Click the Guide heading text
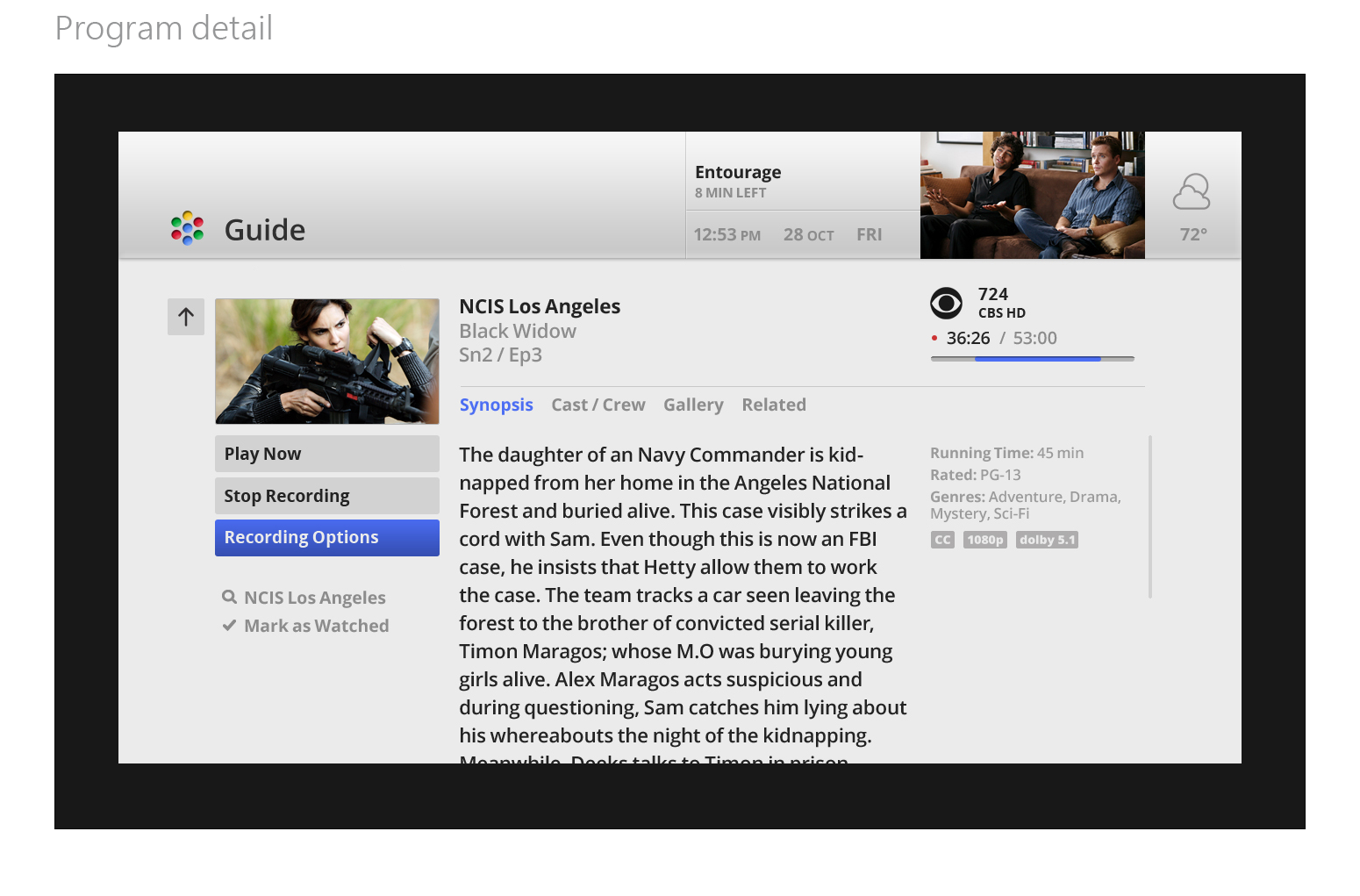1360x896 pixels. 265,230
